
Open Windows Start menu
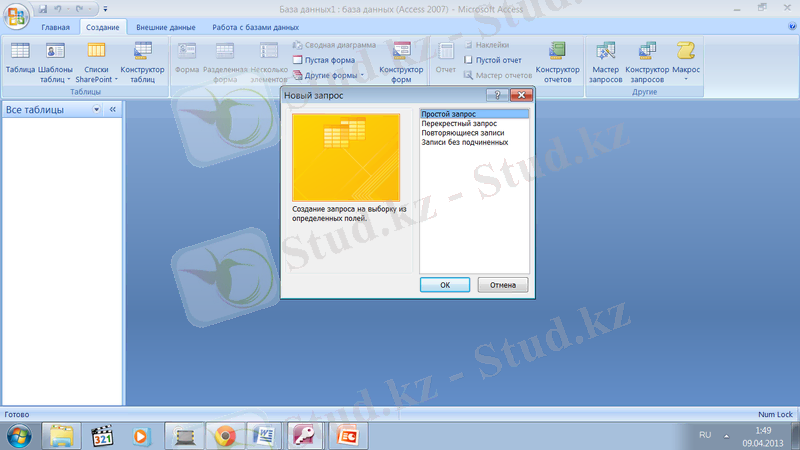coord(19,436)
